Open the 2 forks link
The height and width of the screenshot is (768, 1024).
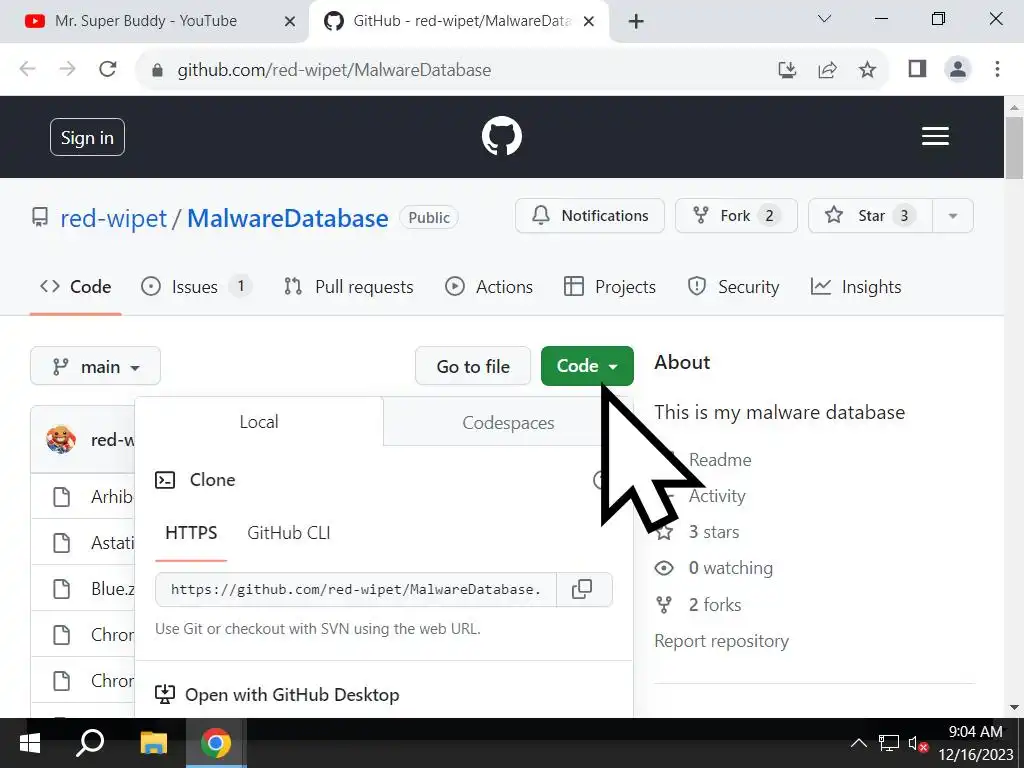tap(714, 605)
